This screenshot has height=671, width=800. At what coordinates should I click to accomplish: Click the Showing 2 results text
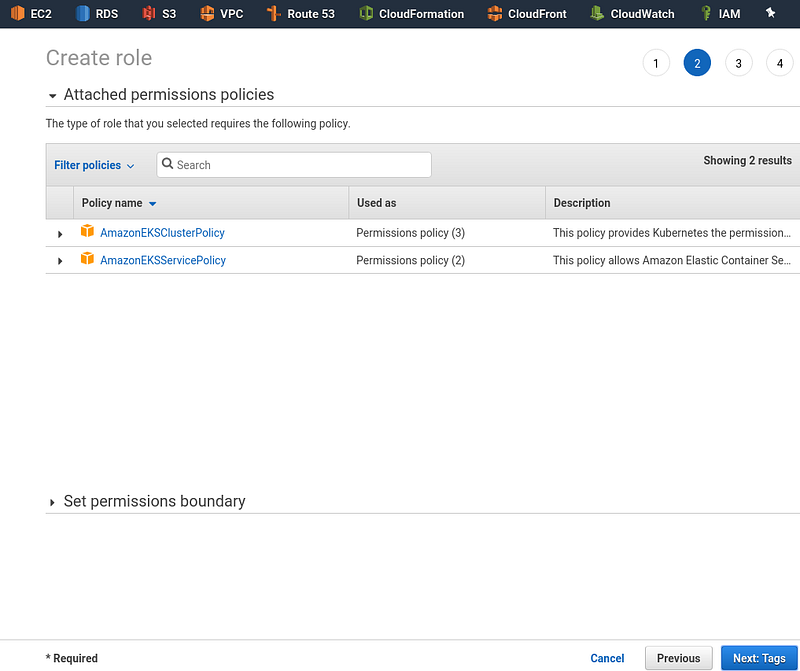(x=747, y=160)
